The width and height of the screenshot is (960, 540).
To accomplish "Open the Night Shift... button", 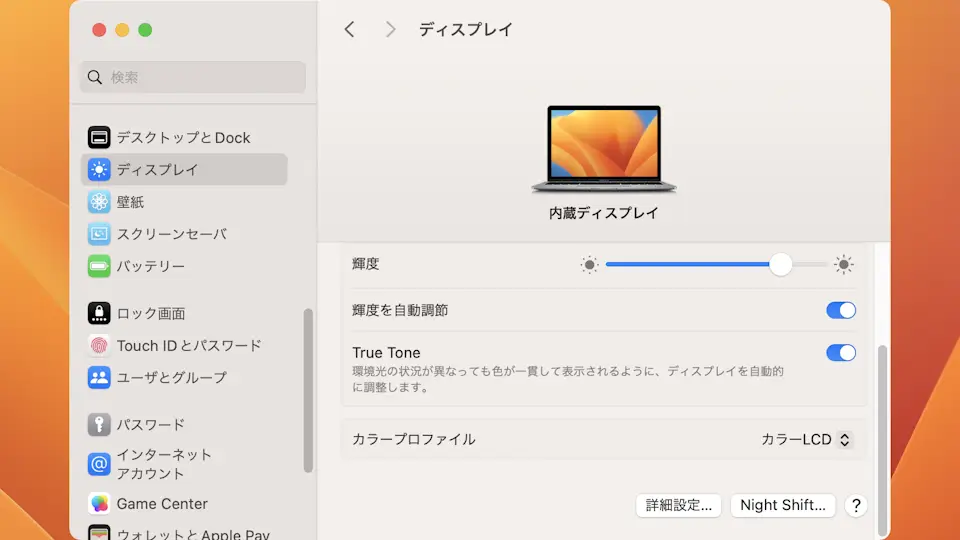I will (782, 505).
